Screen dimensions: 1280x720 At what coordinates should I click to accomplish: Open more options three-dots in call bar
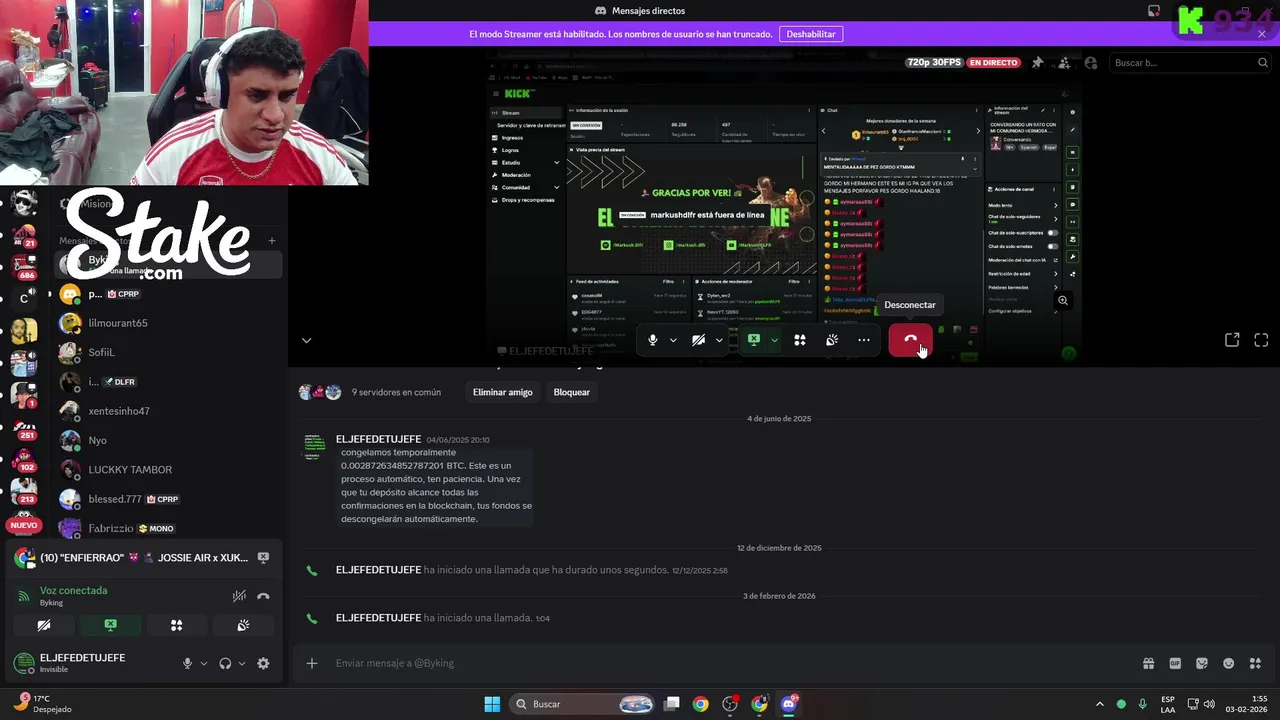864,340
